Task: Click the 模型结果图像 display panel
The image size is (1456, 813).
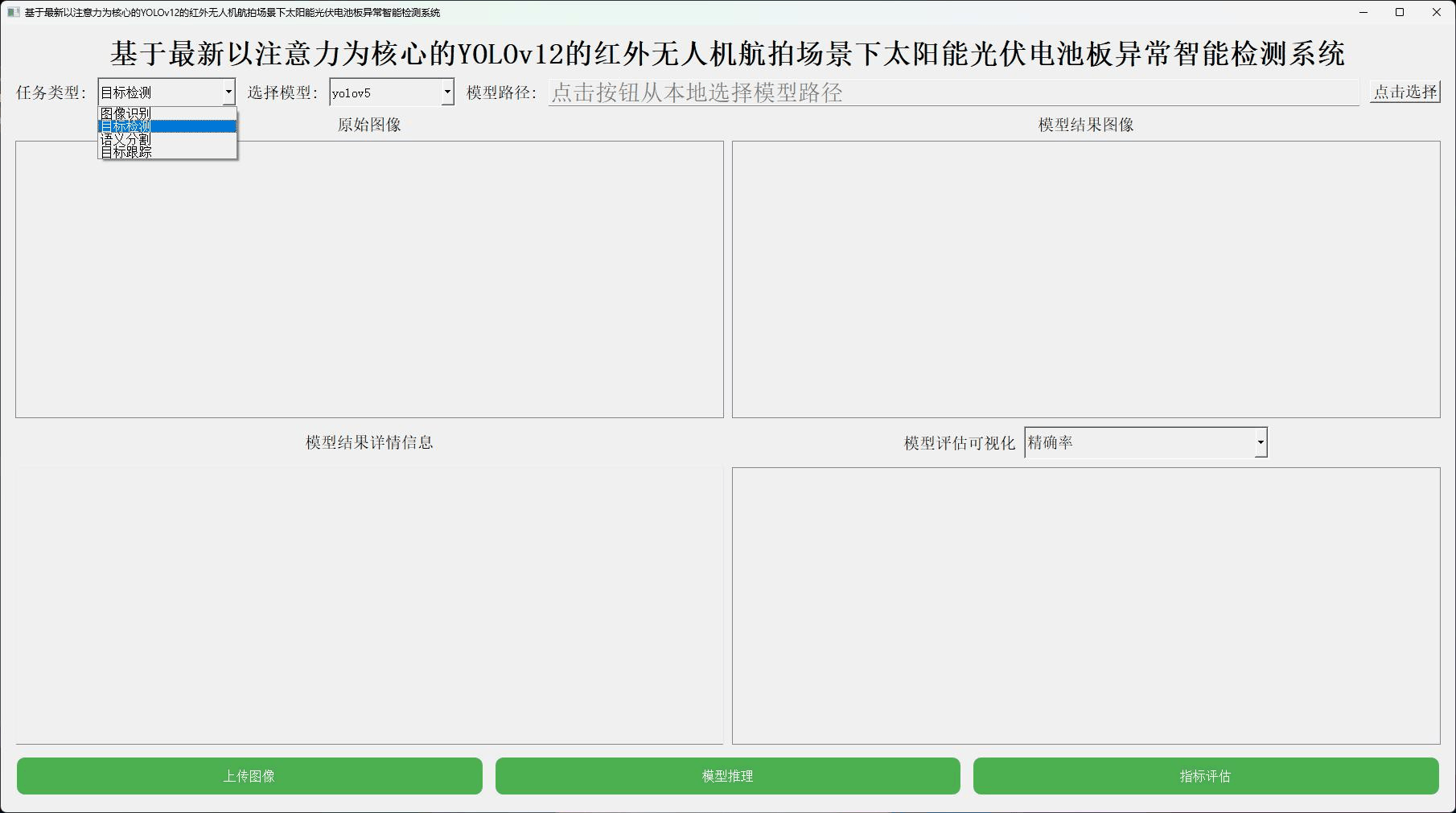Action: tap(1086, 279)
